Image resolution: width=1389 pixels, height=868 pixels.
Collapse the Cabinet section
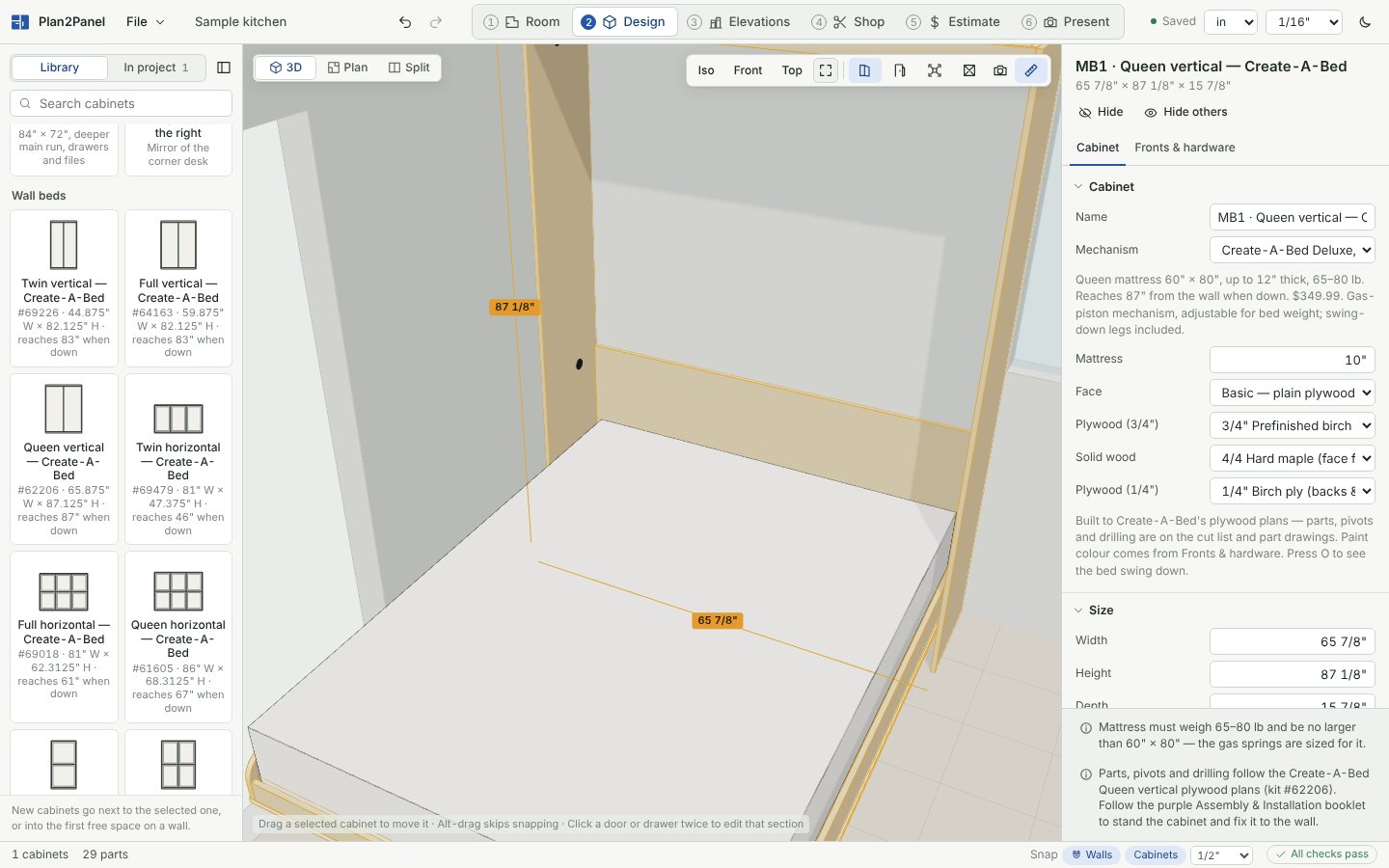tap(1104, 187)
